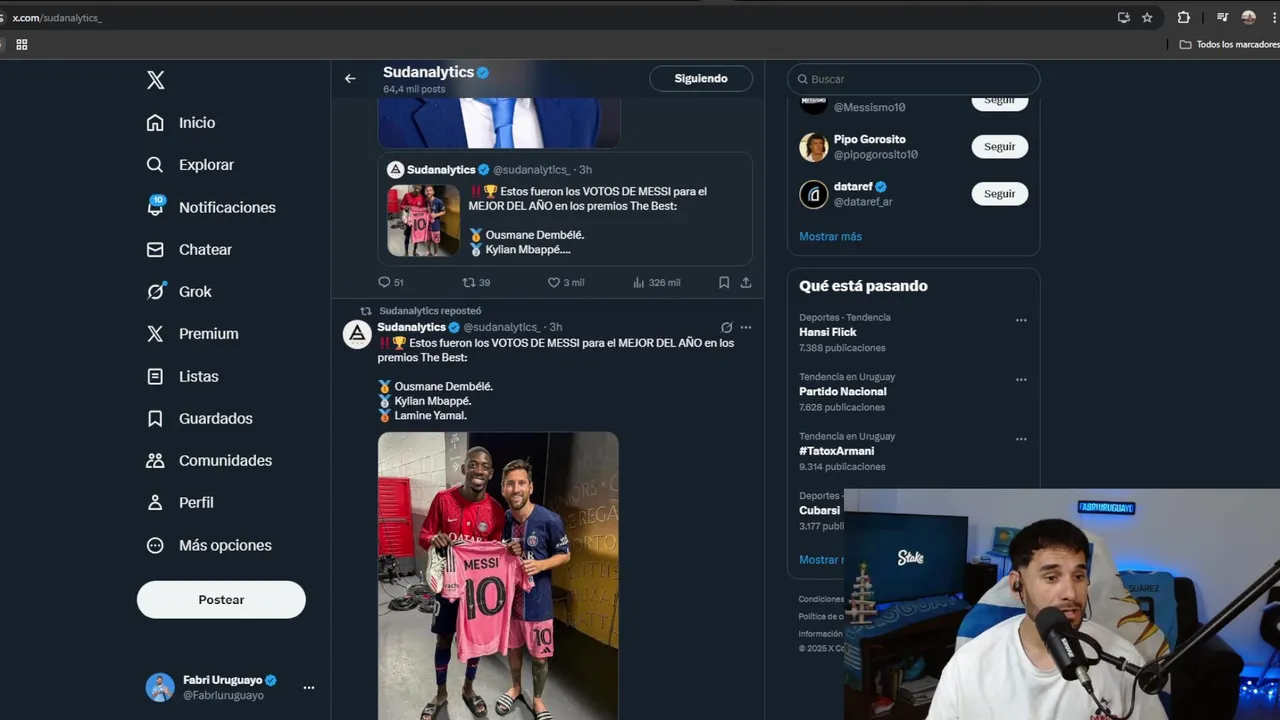Open options dots for #TatoxArmani trend

click(1021, 438)
